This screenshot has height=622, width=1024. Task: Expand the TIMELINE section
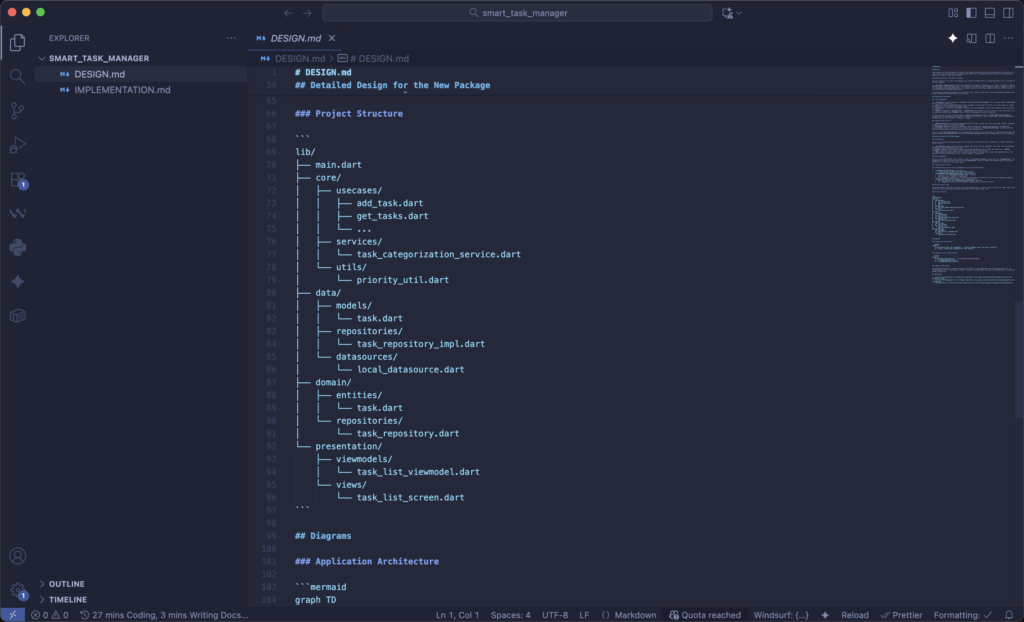[x=67, y=599]
